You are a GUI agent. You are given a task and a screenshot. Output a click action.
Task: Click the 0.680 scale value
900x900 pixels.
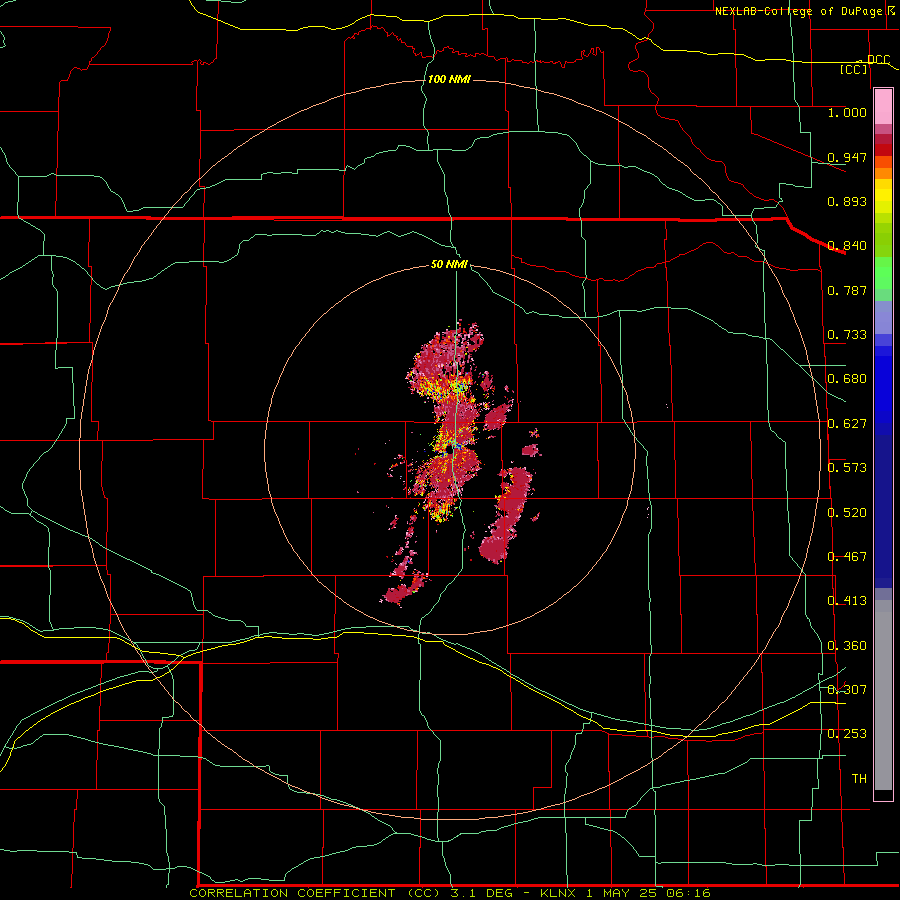tap(847, 379)
